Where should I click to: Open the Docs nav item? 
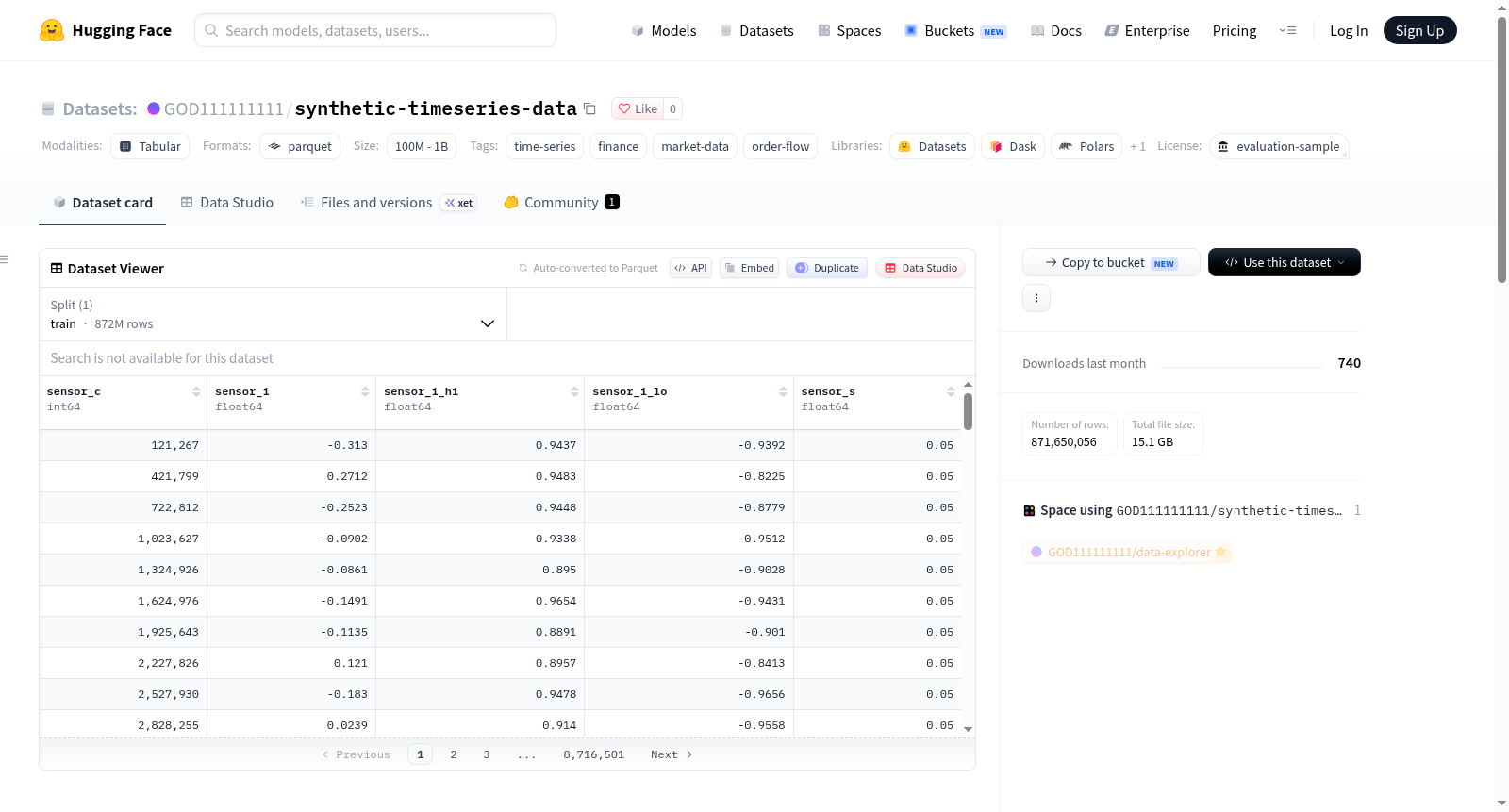(1056, 30)
